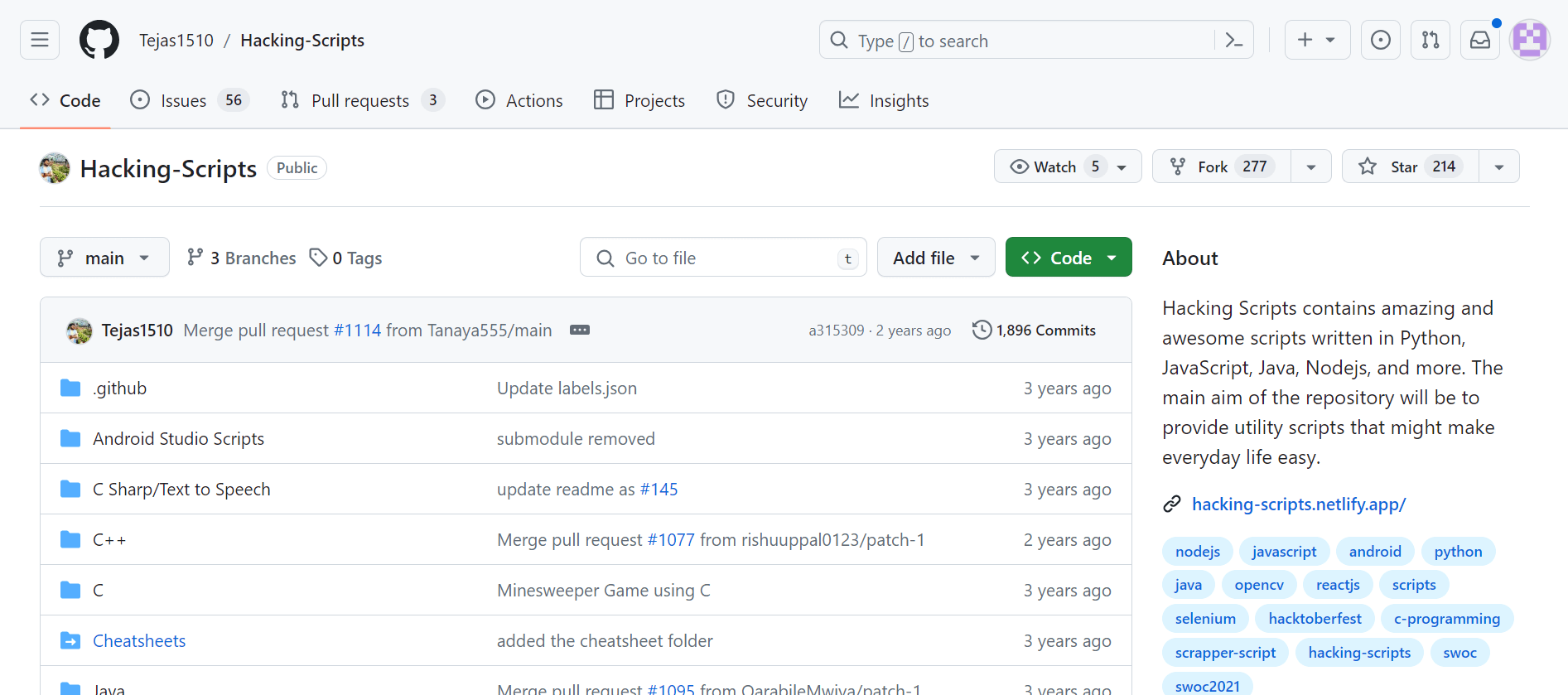Fork the Hacking-Scripts repository

click(x=1222, y=167)
